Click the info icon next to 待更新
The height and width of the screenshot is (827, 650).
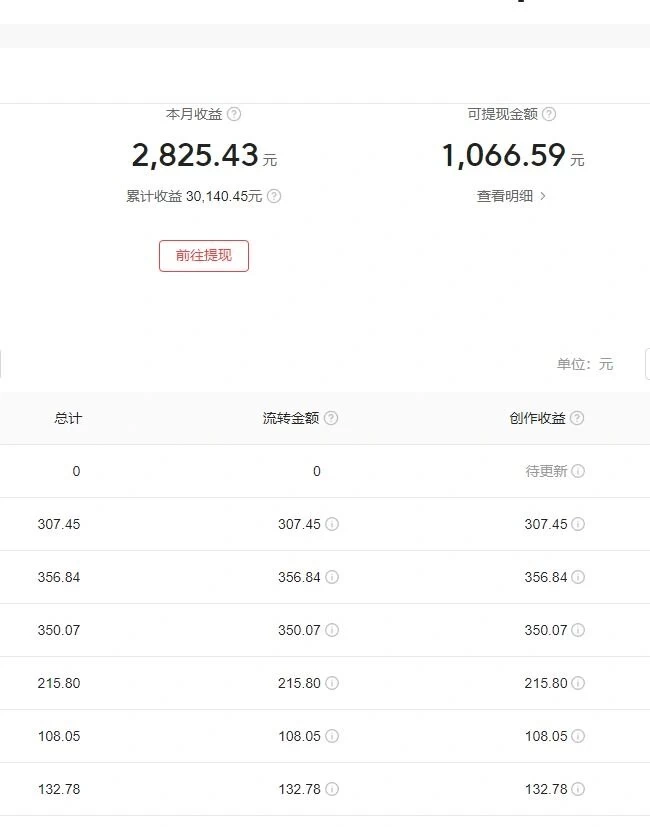point(578,471)
